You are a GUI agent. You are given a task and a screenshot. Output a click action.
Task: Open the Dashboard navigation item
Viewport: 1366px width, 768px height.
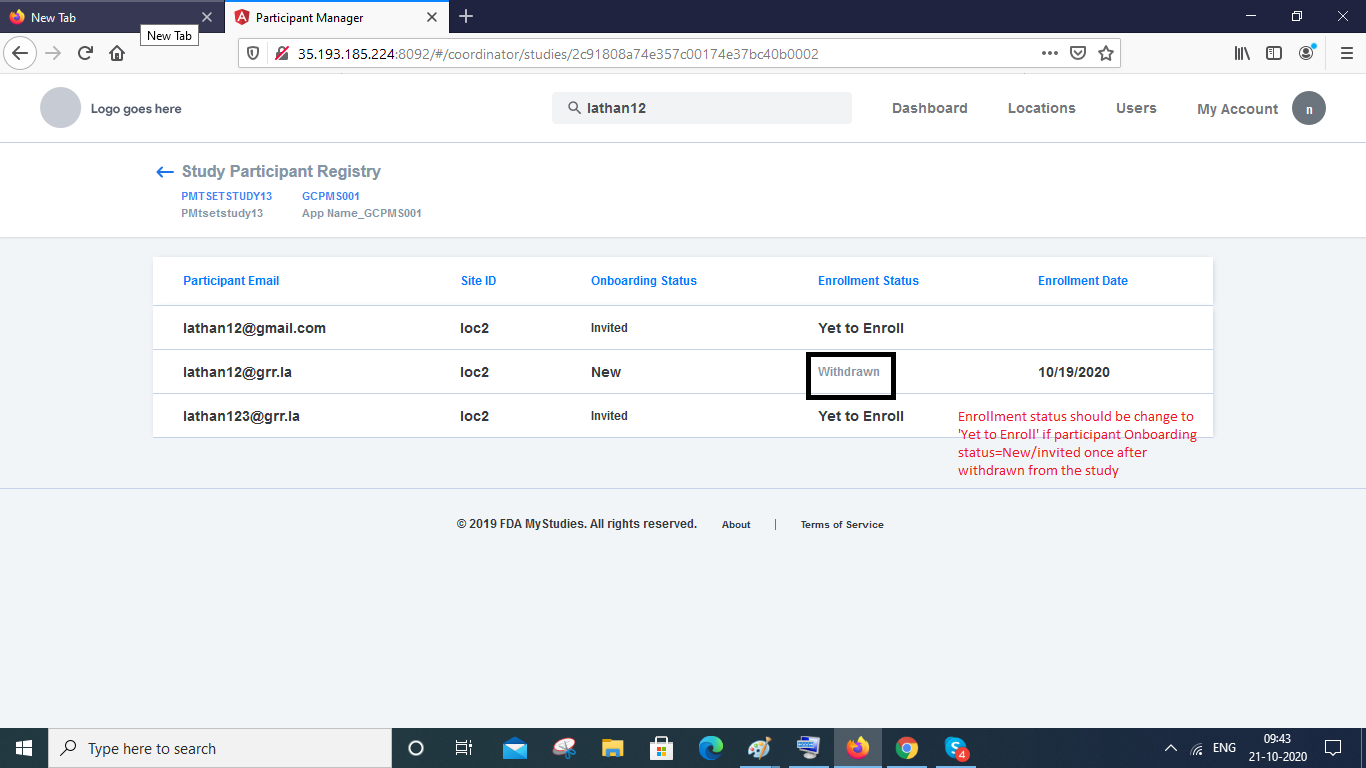(x=929, y=108)
